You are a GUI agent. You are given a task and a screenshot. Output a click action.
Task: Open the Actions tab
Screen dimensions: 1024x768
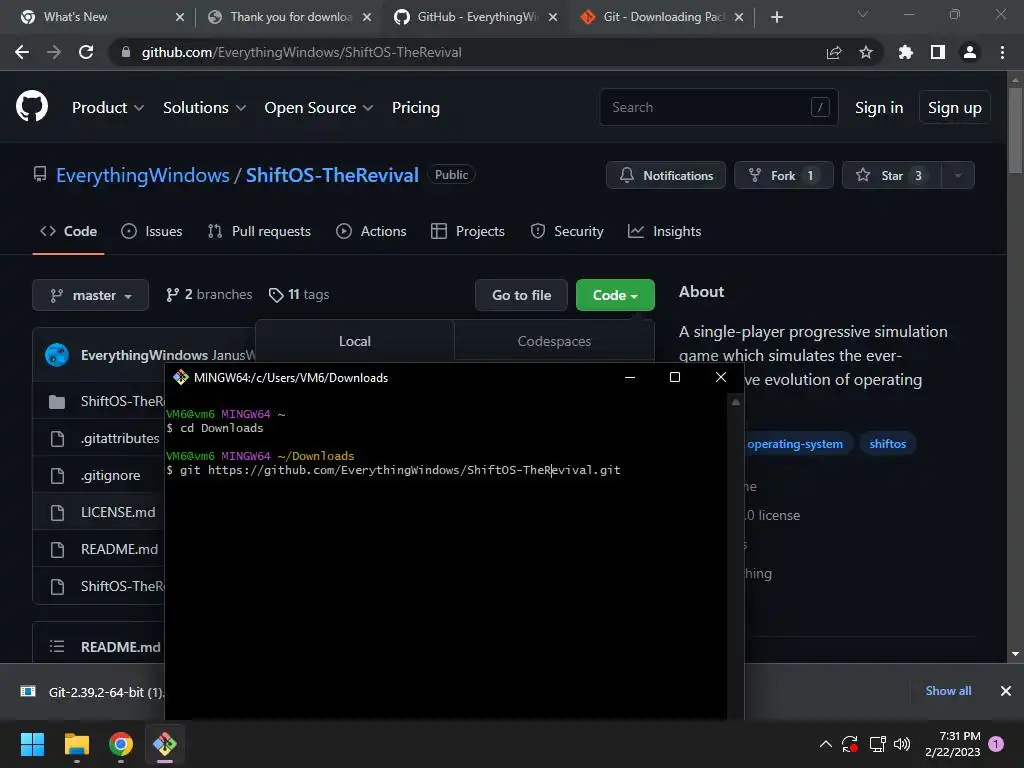[x=371, y=231]
